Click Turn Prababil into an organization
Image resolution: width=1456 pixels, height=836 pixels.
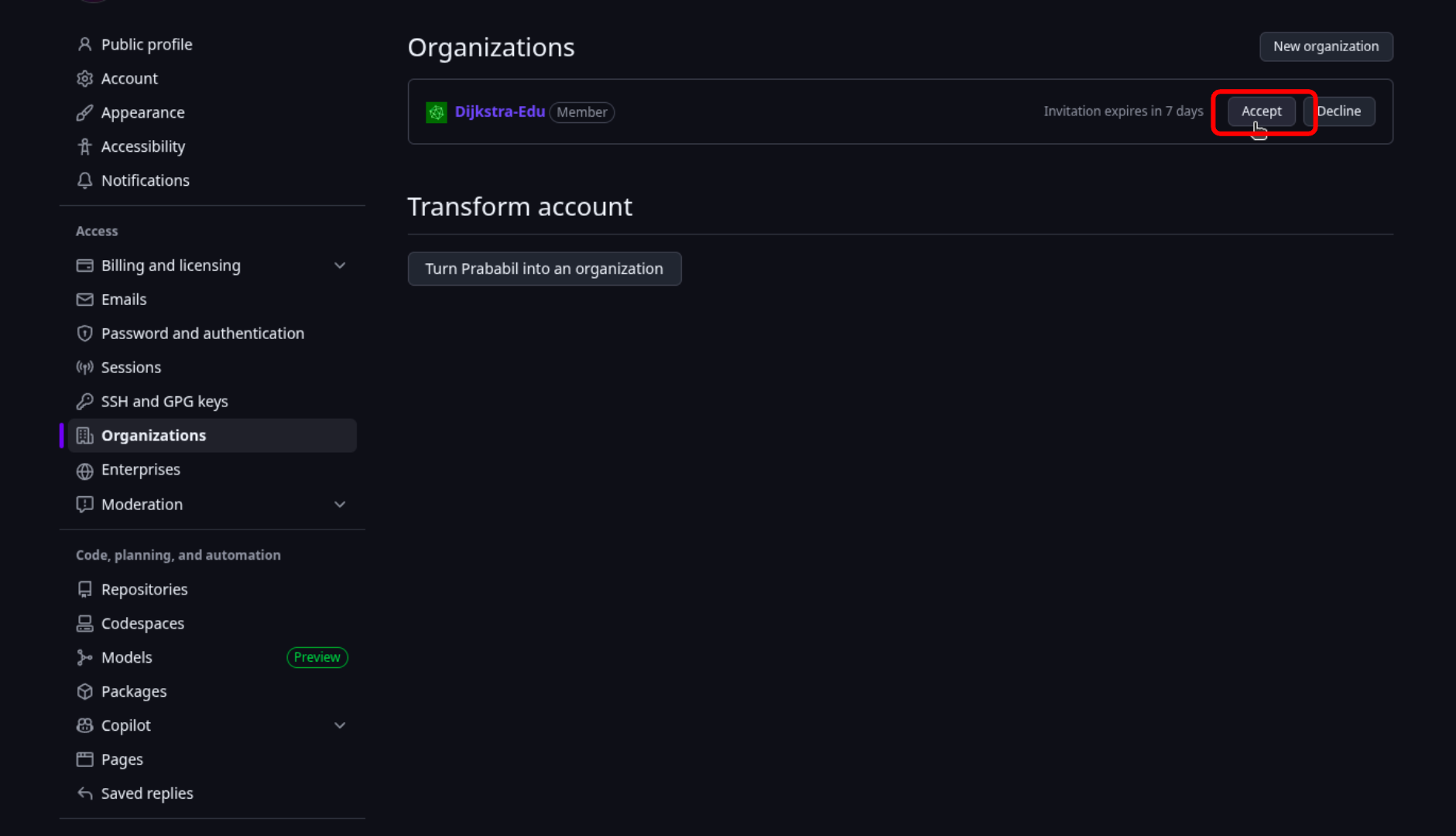tap(544, 269)
